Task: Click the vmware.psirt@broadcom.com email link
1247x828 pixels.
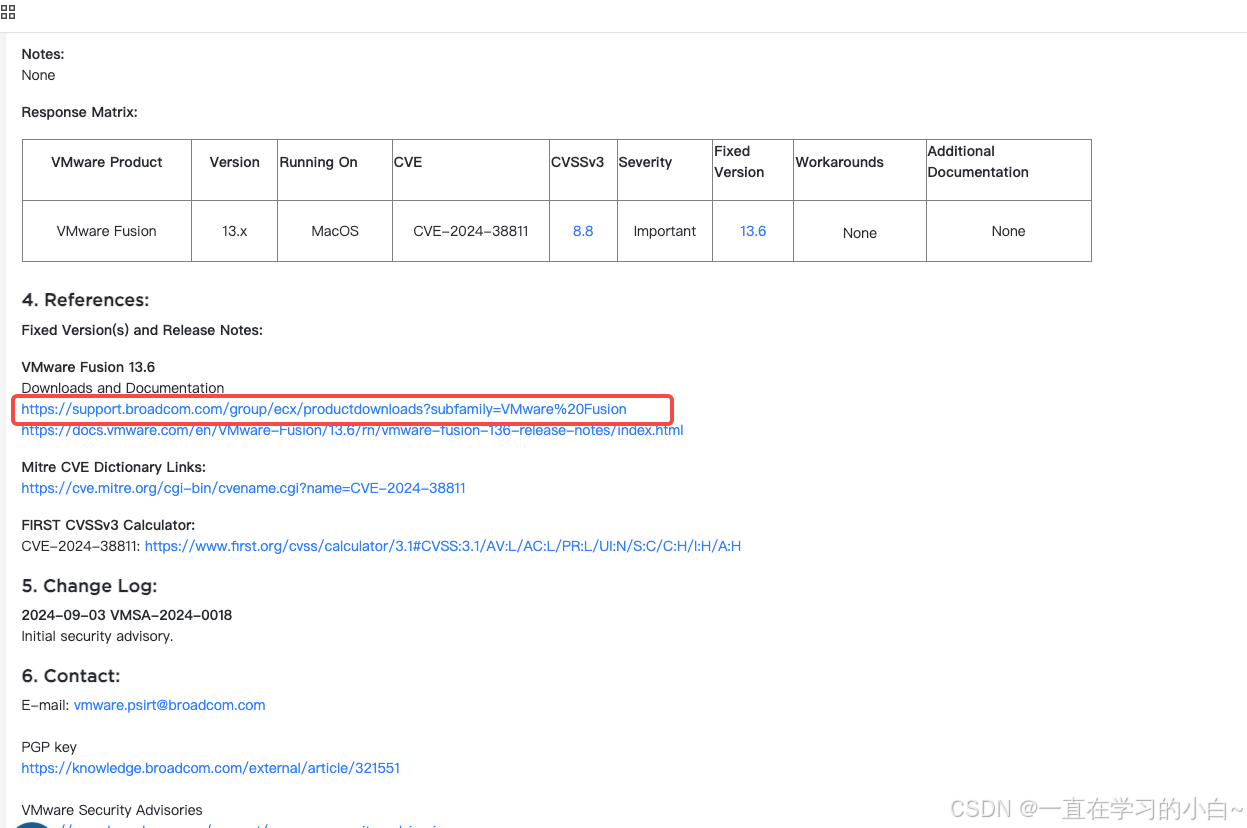Action: [x=169, y=705]
